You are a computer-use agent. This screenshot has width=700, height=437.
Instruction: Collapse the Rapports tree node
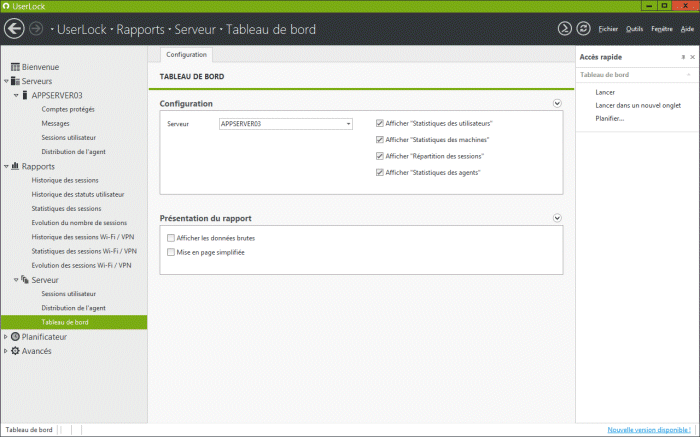6,166
